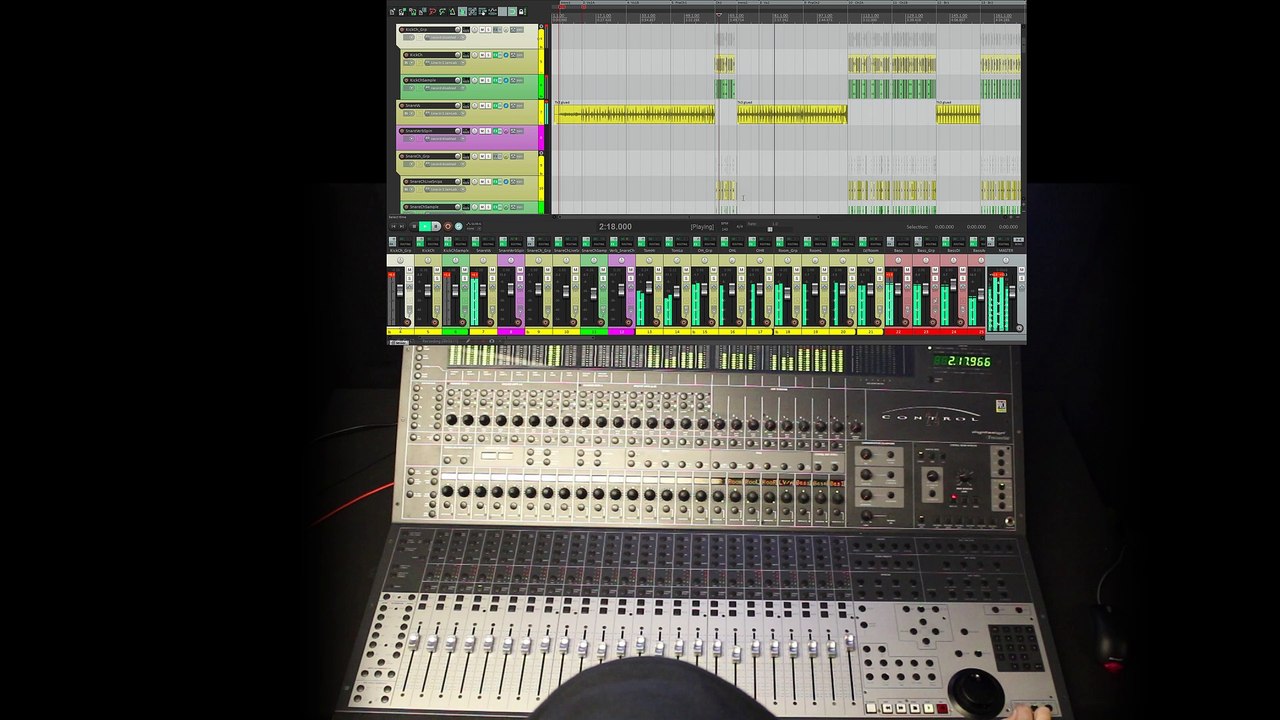
Task: Solo the KickCh_Grp mixer strip
Action: click(409, 278)
